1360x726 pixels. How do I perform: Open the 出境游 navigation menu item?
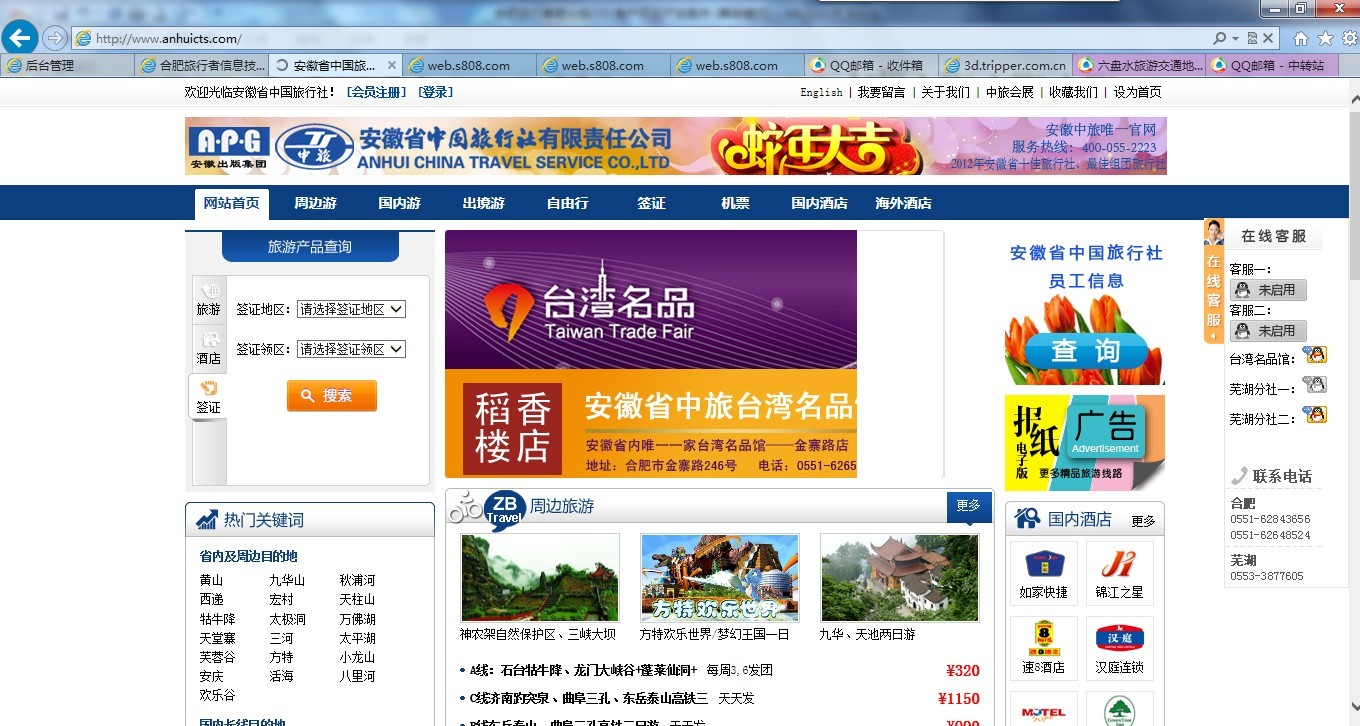[x=483, y=203]
